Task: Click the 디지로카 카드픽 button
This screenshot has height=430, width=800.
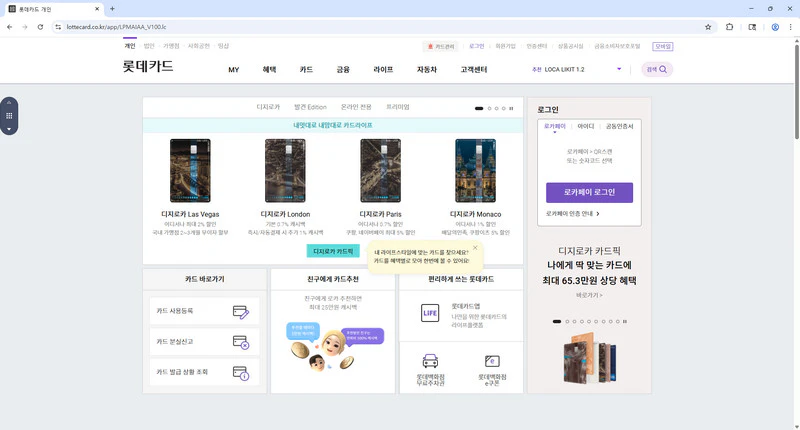Action: tap(333, 251)
